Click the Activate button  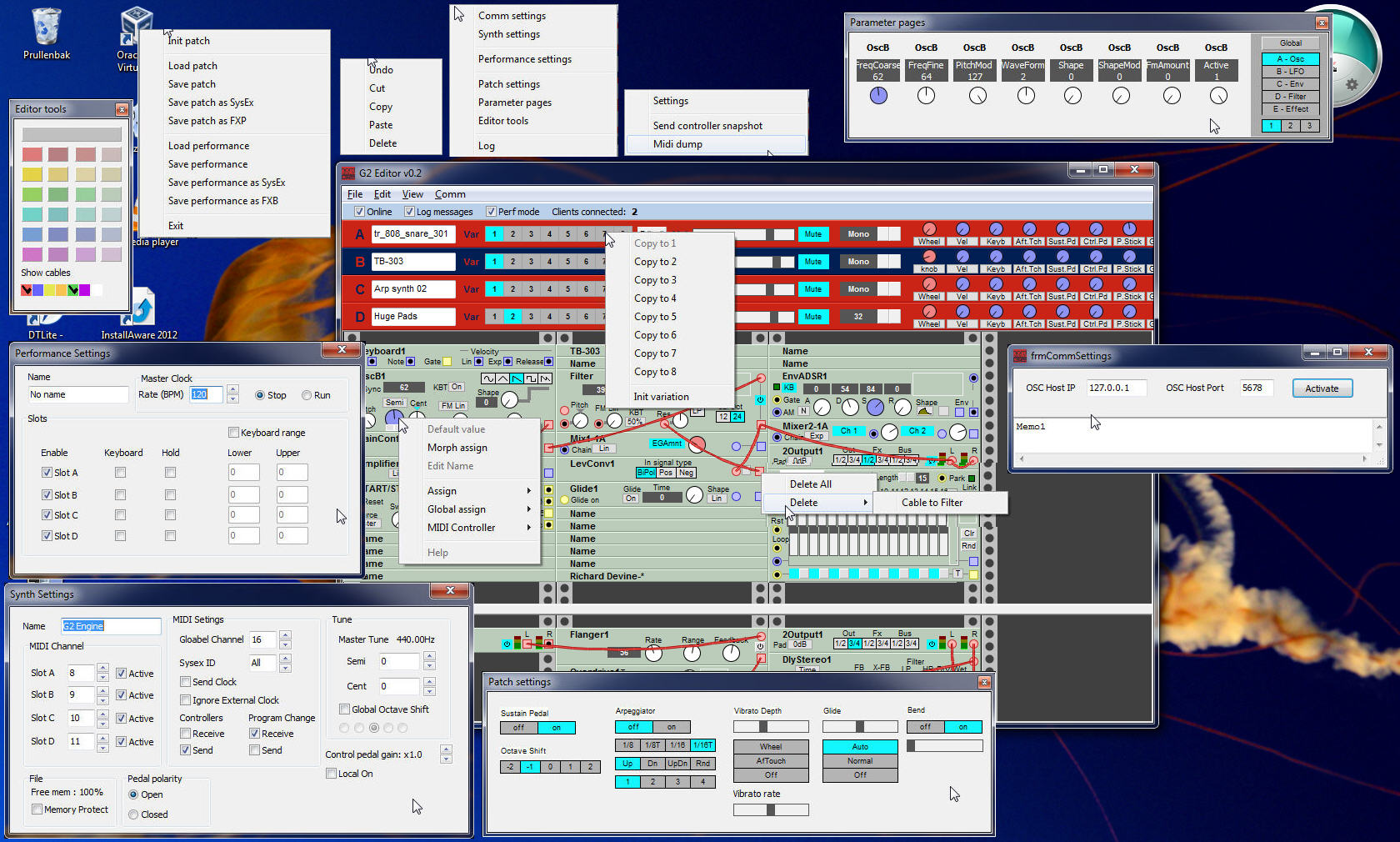pos(1322,388)
